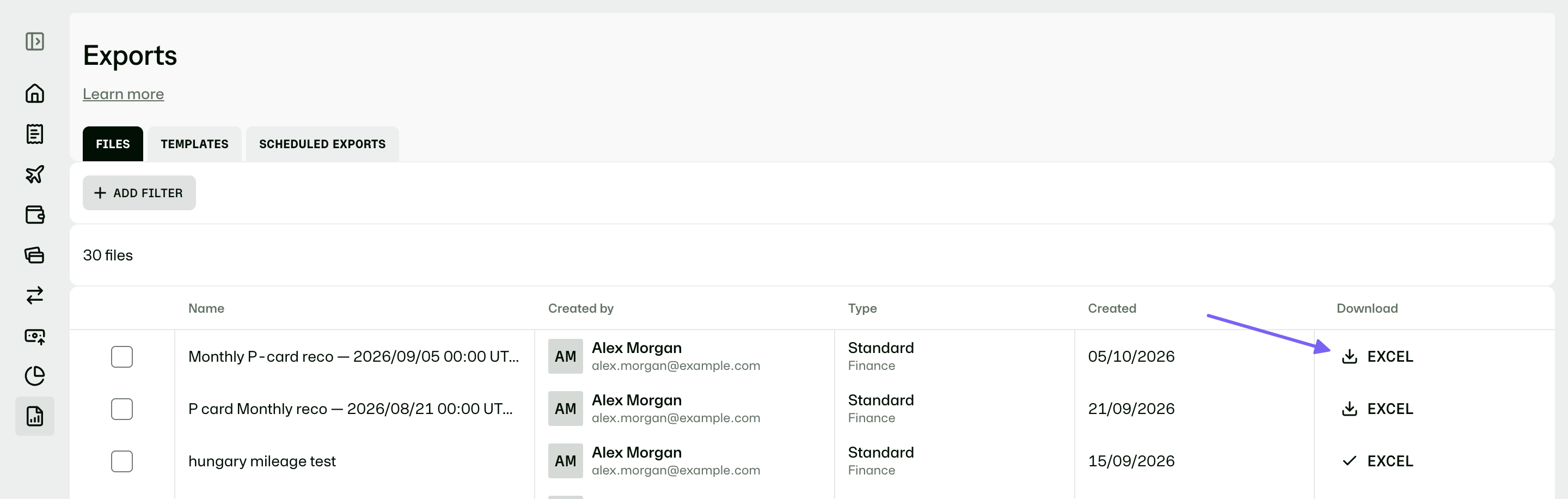Expand the sidebar panel icon

[35, 41]
